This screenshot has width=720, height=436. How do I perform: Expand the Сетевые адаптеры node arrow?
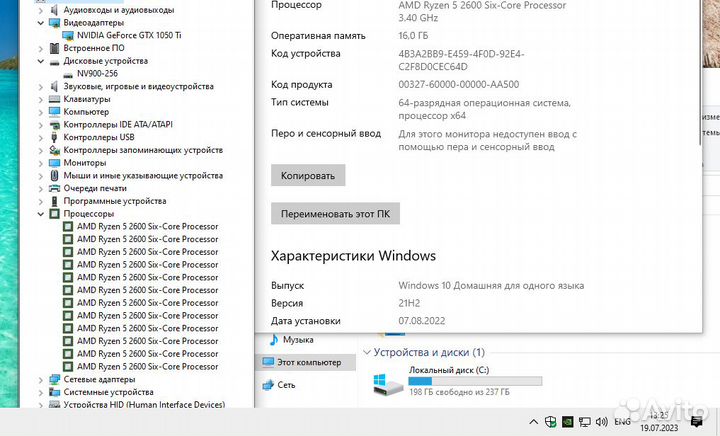tap(40, 380)
